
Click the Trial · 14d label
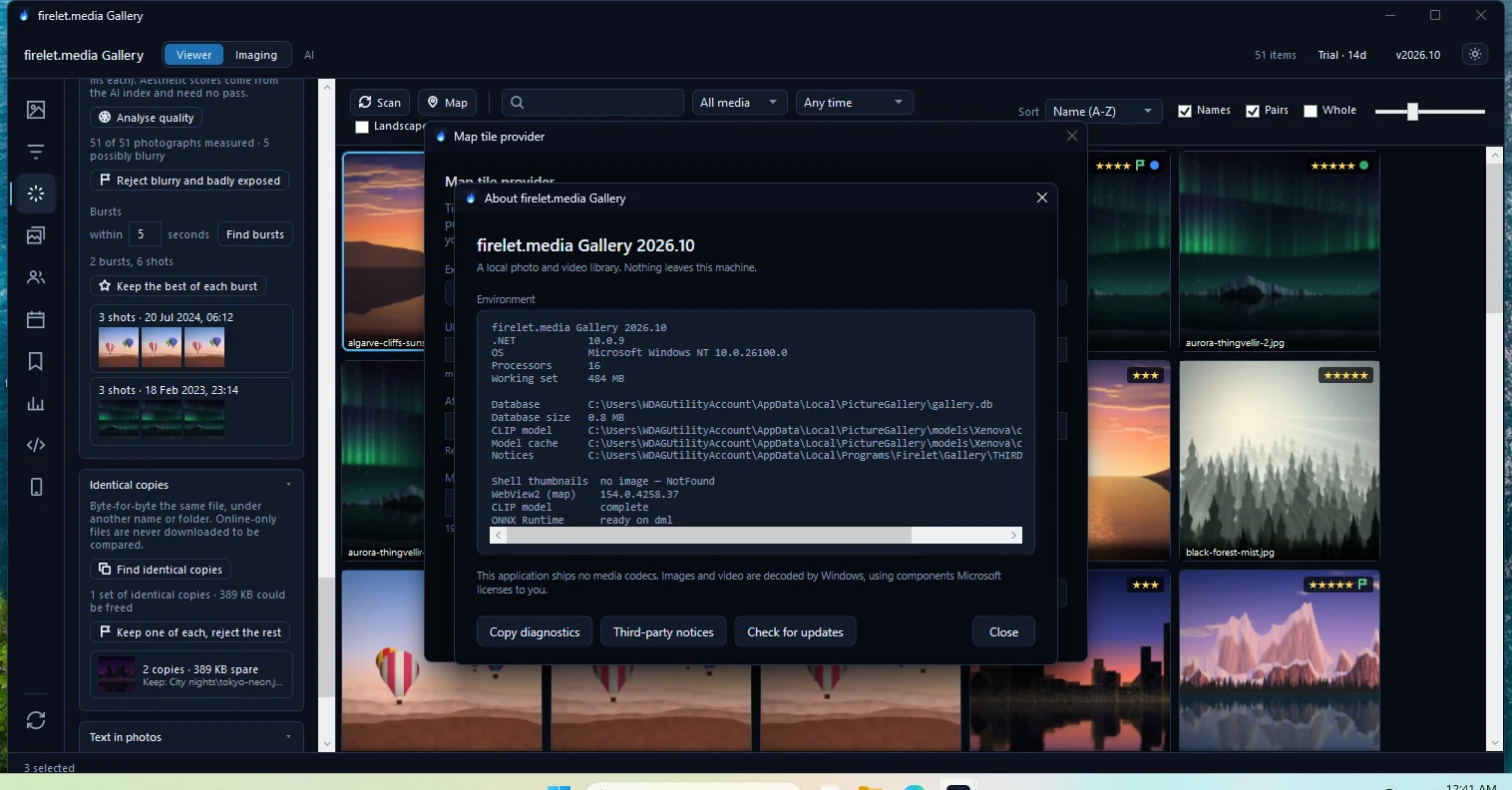(1342, 55)
